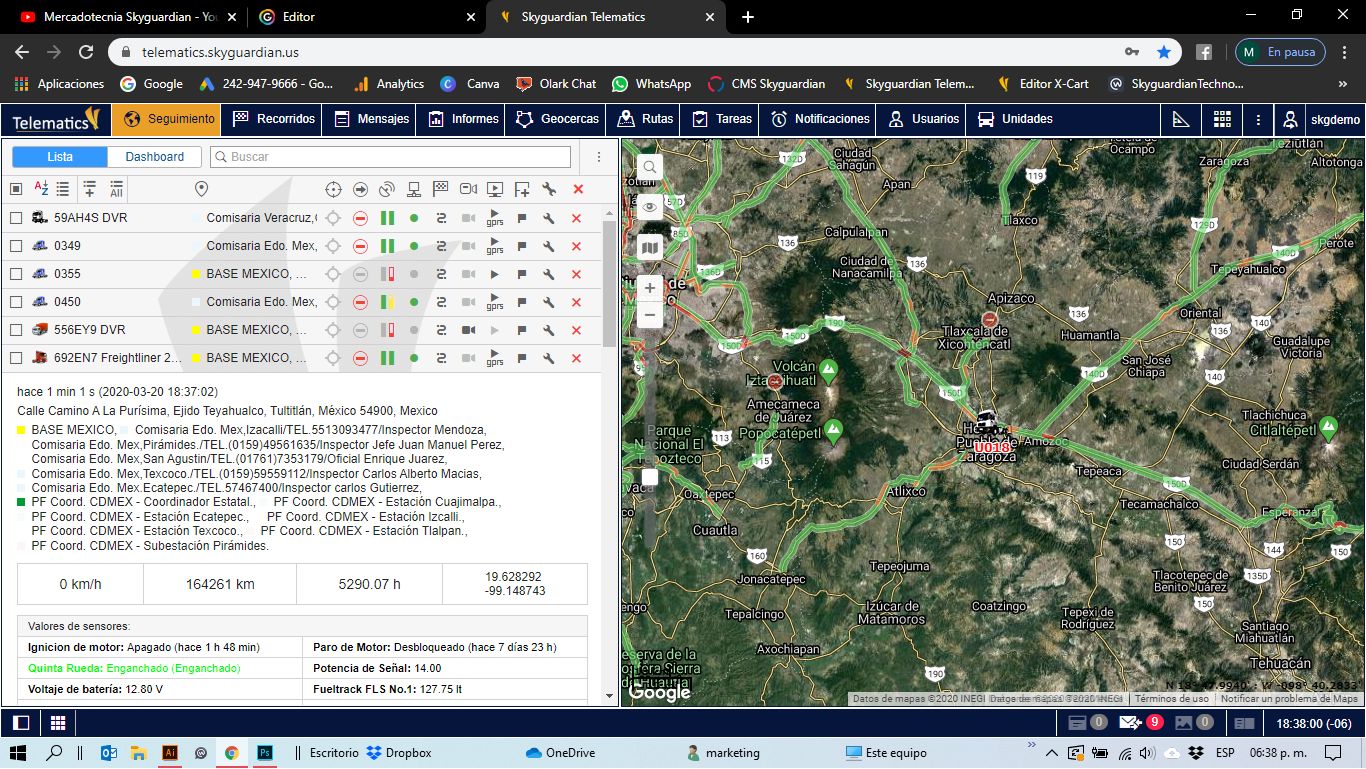This screenshot has width=1366, height=769.
Task: Open the three-dot menu beside search box
Action: (599, 157)
